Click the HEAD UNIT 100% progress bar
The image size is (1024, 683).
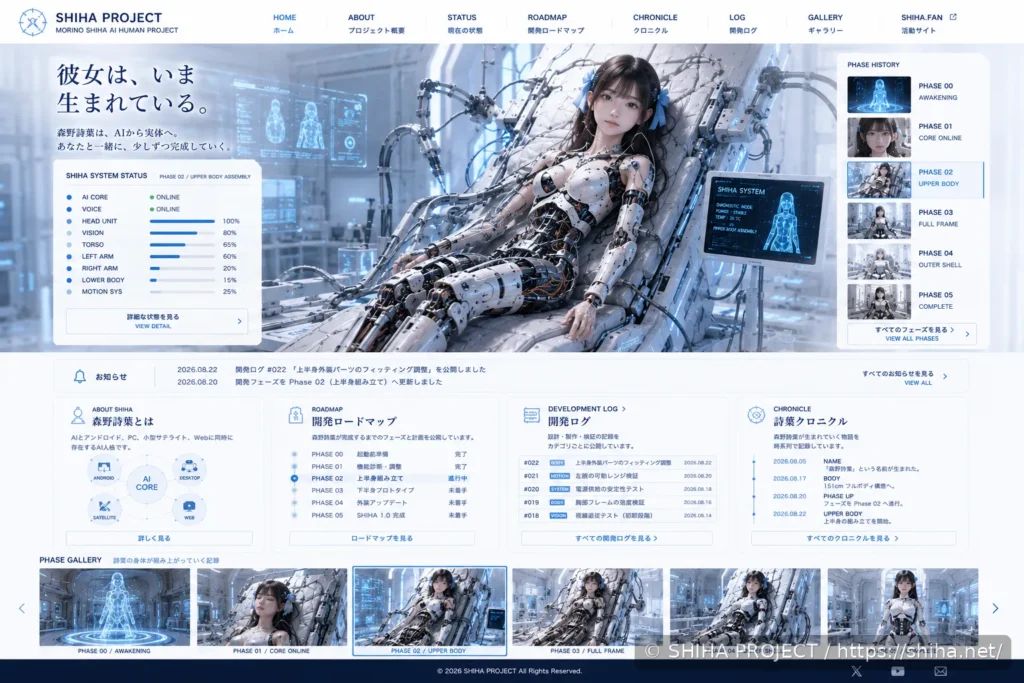point(182,221)
